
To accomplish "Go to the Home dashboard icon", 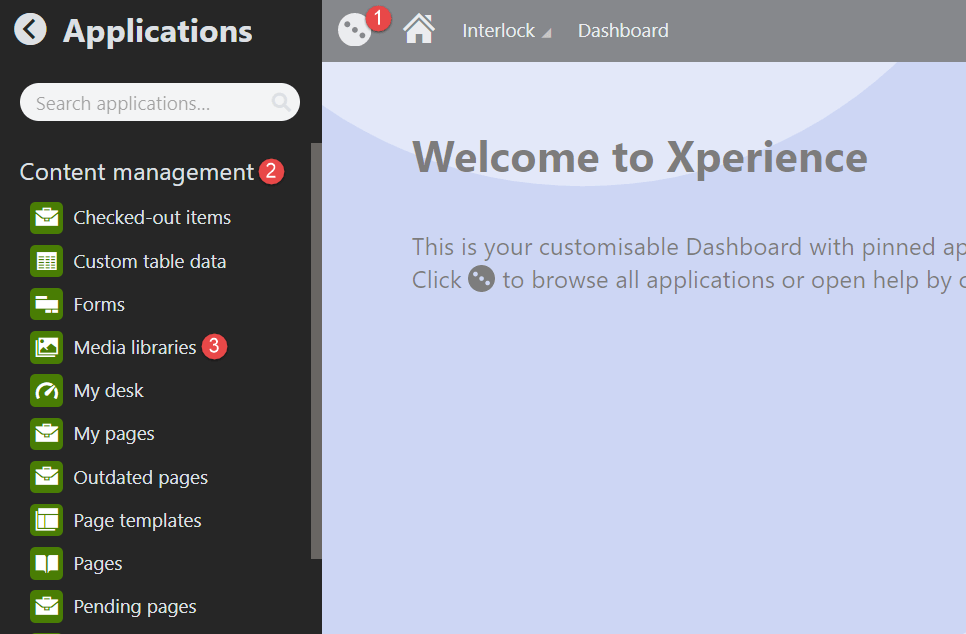I will click(x=419, y=29).
